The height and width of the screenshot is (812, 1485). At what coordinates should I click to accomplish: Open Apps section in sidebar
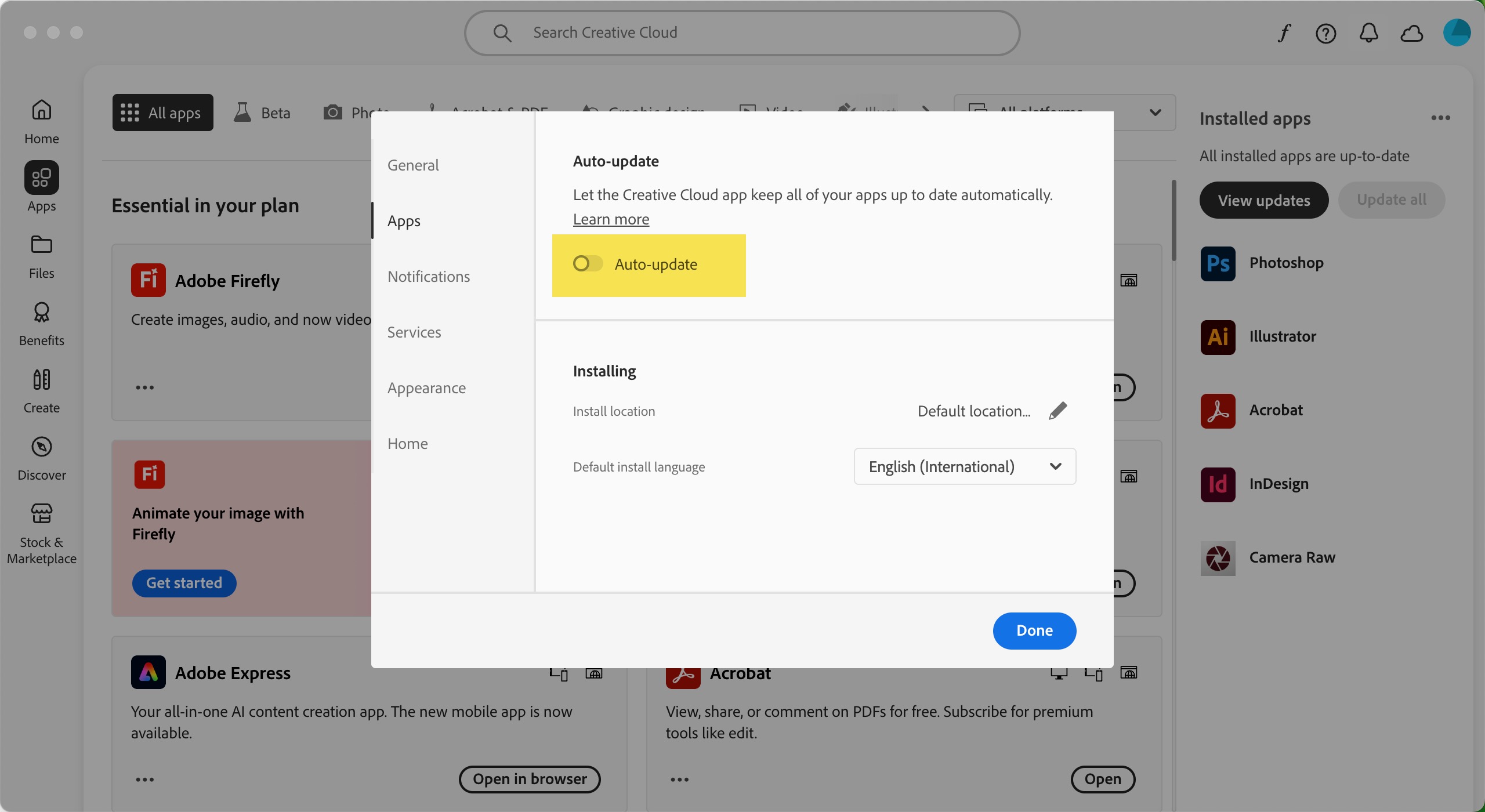[41, 188]
